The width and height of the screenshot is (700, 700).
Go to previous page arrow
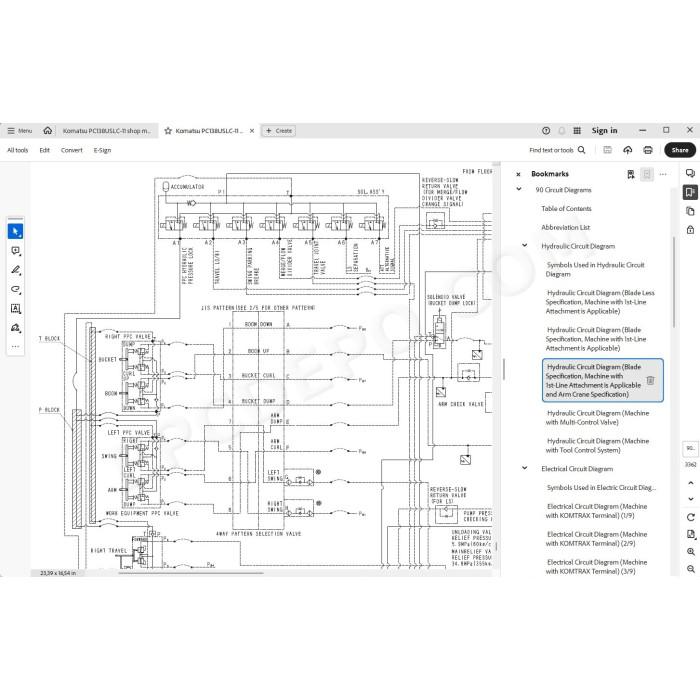691,483
